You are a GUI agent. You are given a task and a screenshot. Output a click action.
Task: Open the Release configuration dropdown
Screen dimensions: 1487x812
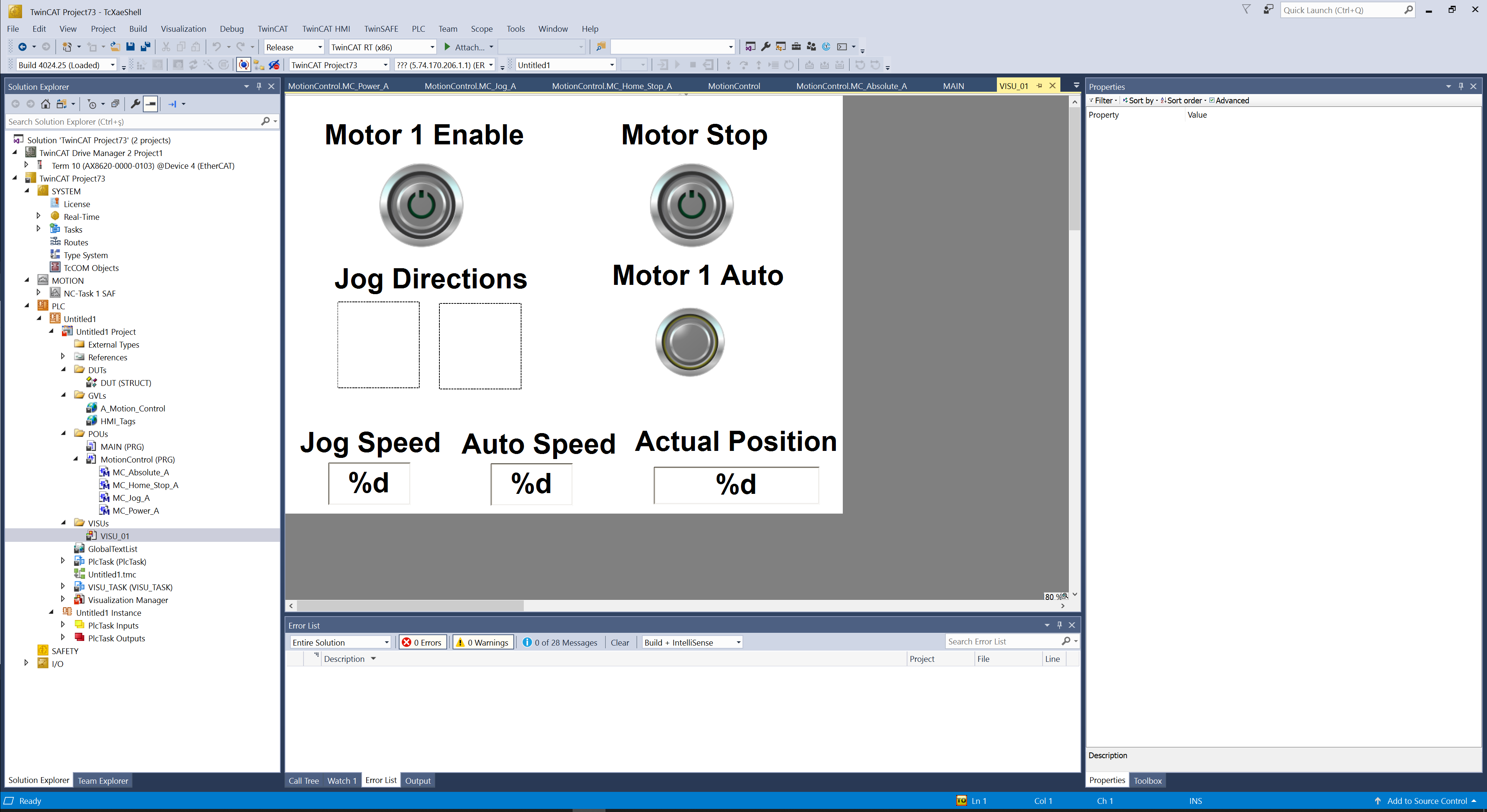tap(294, 47)
